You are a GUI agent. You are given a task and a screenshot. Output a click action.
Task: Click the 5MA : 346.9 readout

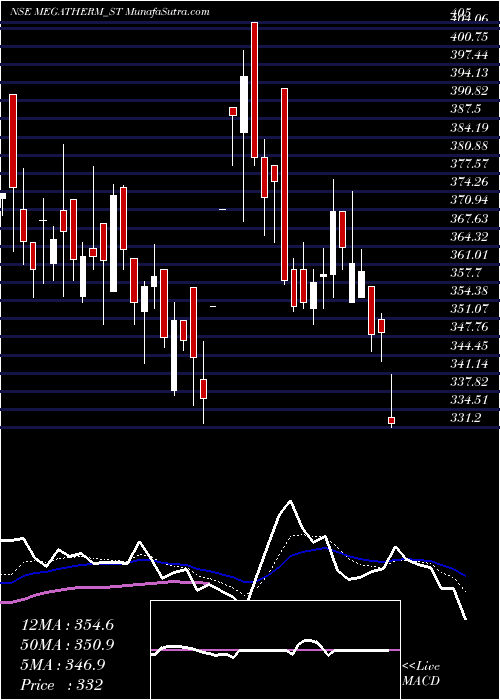click(x=63, y=665)
